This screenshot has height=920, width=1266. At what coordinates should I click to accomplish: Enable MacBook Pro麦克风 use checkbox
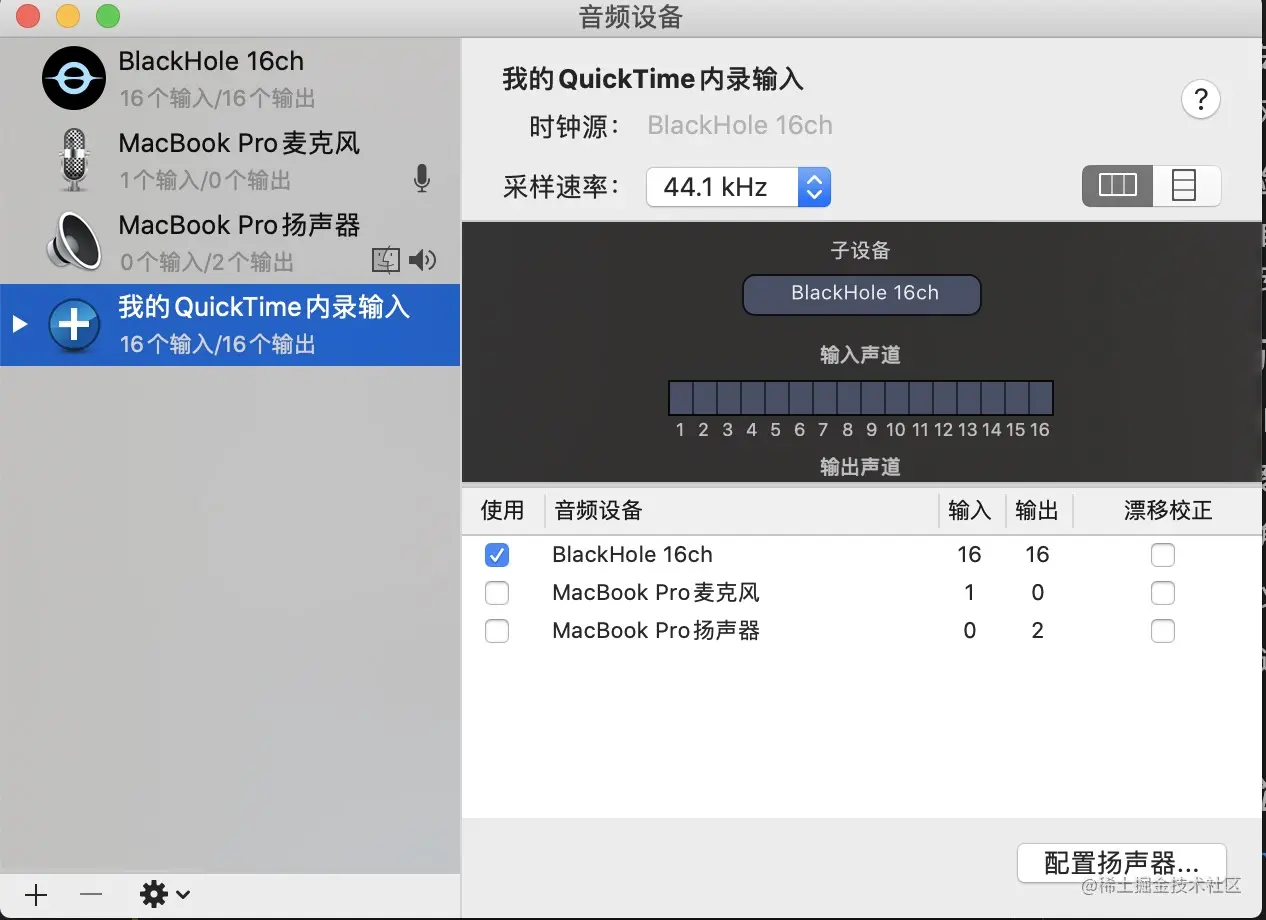[x=497, y=593]
